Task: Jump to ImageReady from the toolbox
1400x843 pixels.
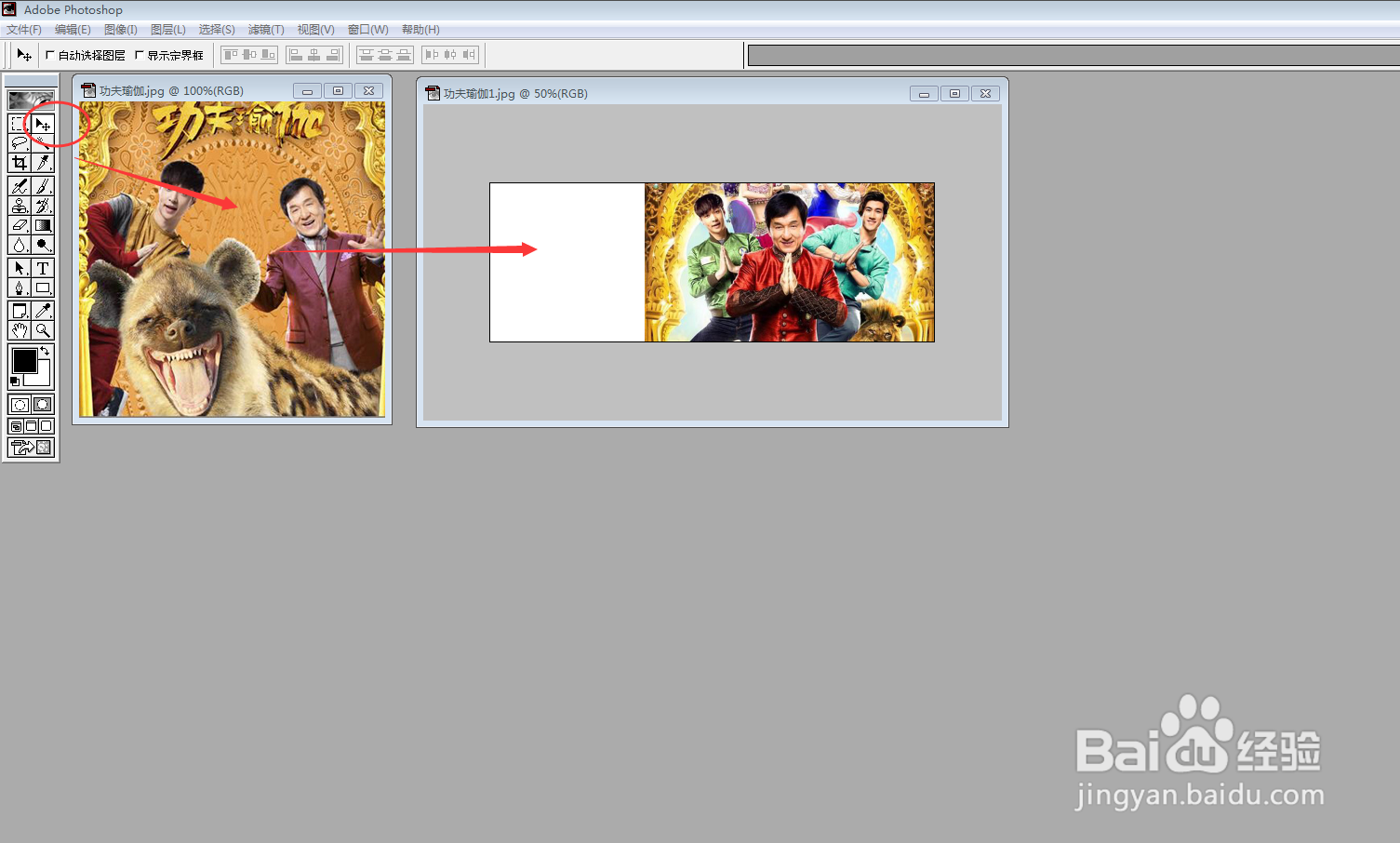Action: (x=31, y=447)
